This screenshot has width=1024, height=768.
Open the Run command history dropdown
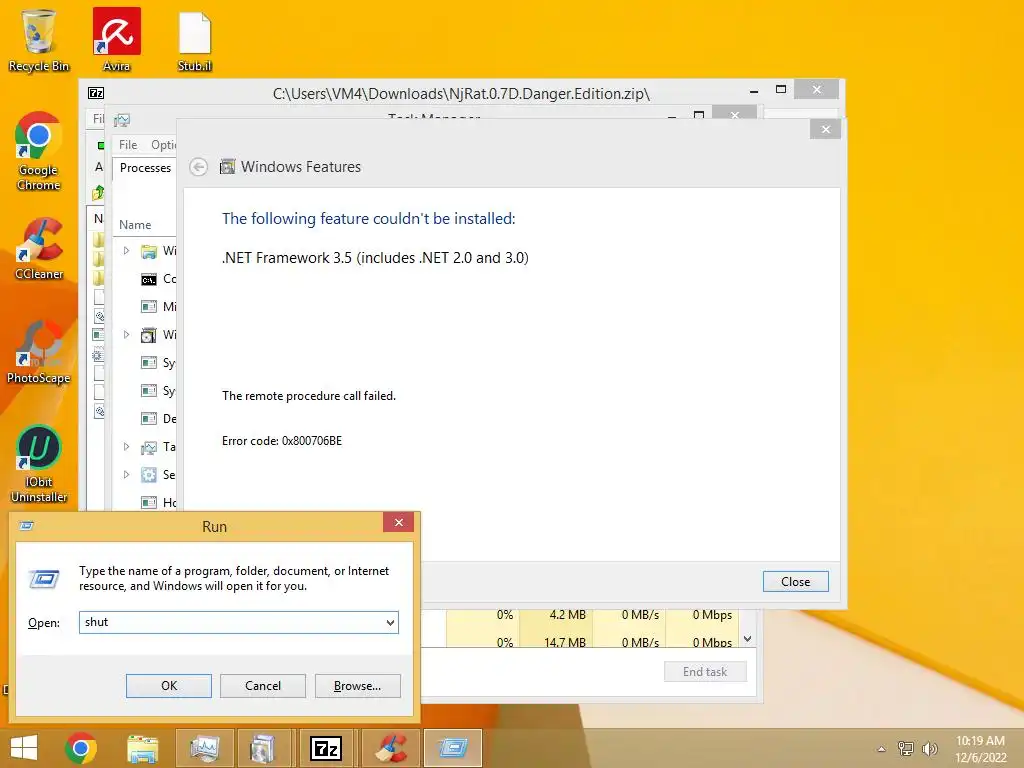(391, 622)
